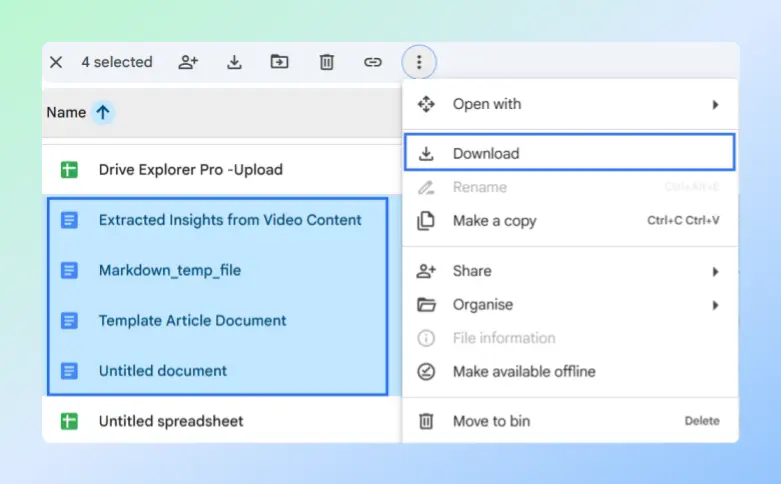The image size is (781, 484).
Task: Open the Share submenu entry
Action: tap(570, 271)
